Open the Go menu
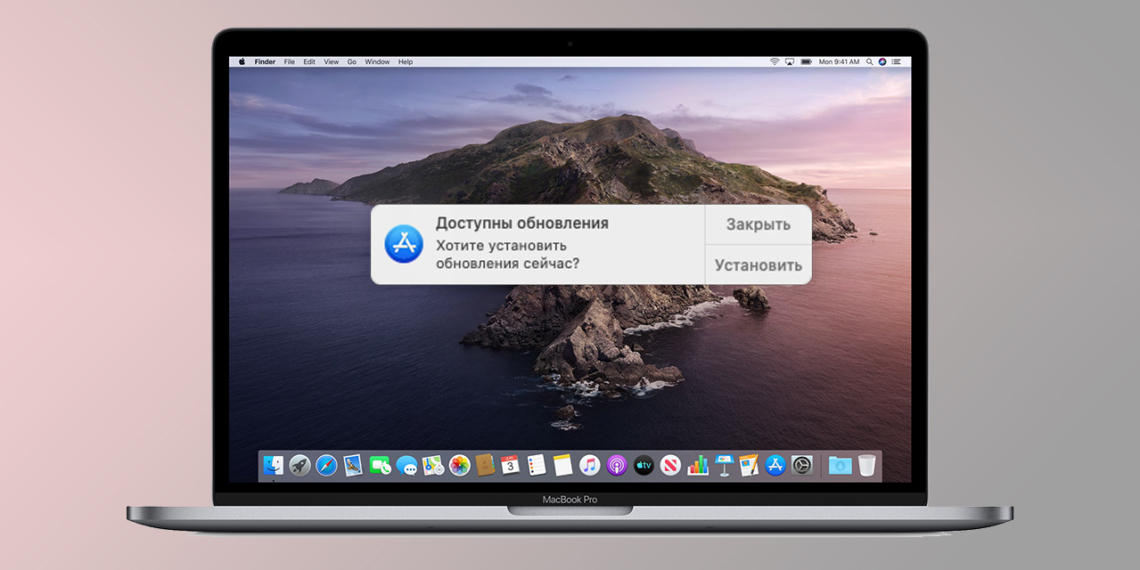The width and height of the screenshot is (1140, 570). click(x=351, y=62)
